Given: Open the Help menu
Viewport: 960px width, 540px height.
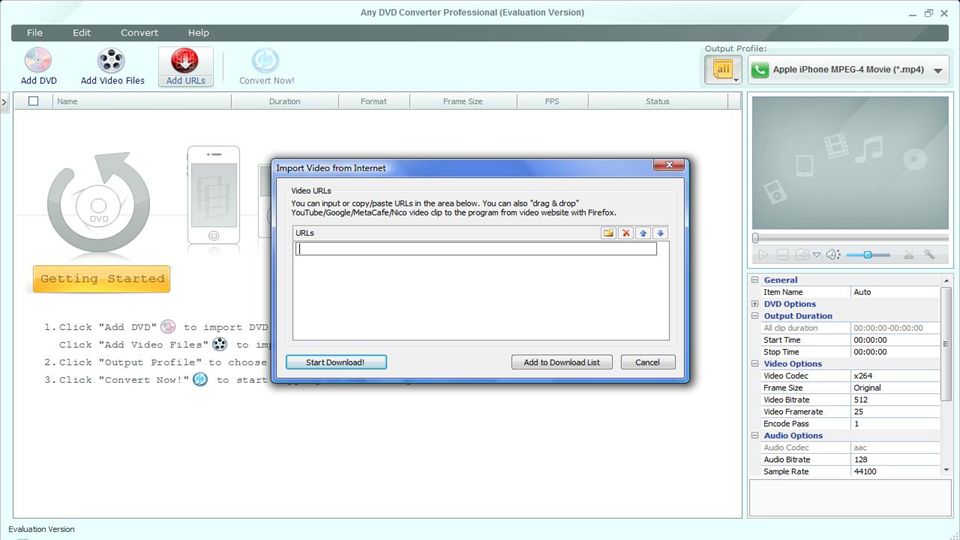Looking at the screenshot, I should coord(198,32).
